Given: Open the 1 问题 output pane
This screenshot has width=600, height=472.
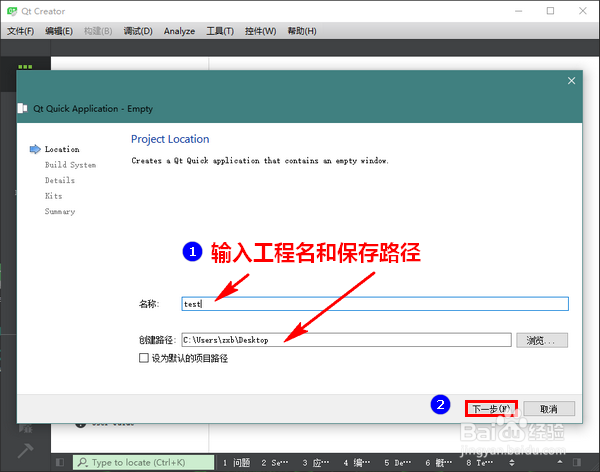Looking at the screenshot, I should 236,463.
